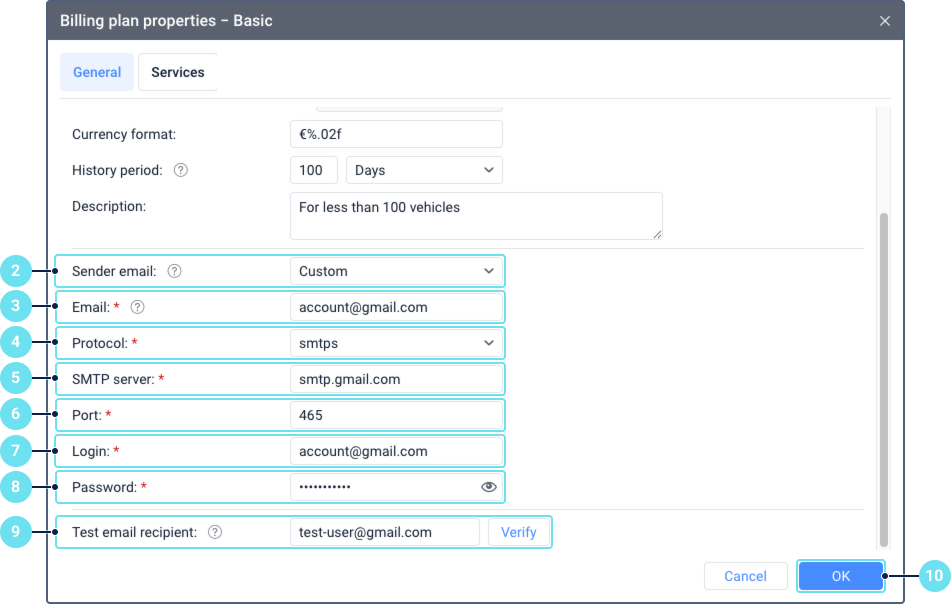Show password using the eye icon
This screenshot has width=951, height=604.
488,487
